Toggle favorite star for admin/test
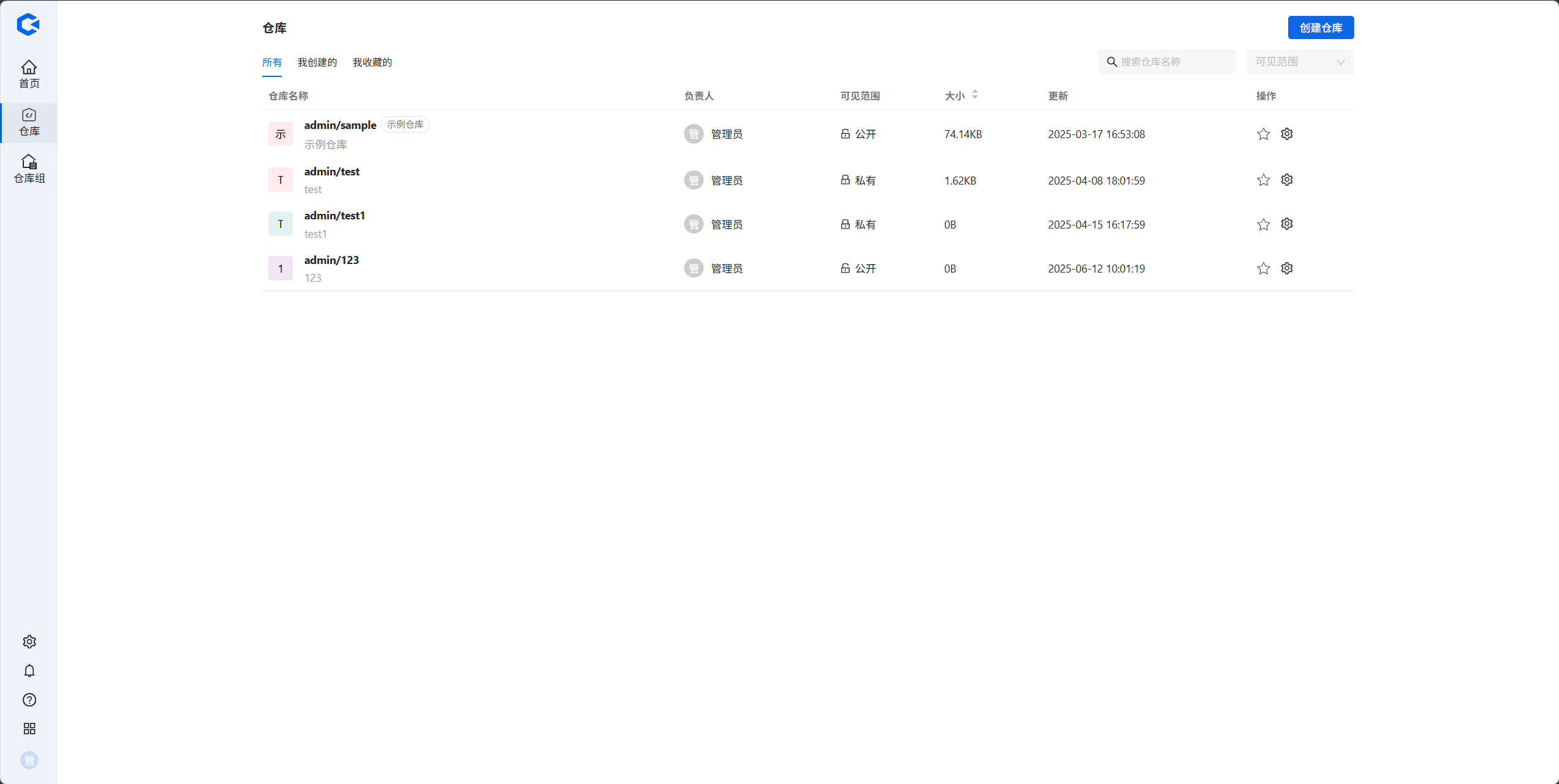 pos(1264,180)
